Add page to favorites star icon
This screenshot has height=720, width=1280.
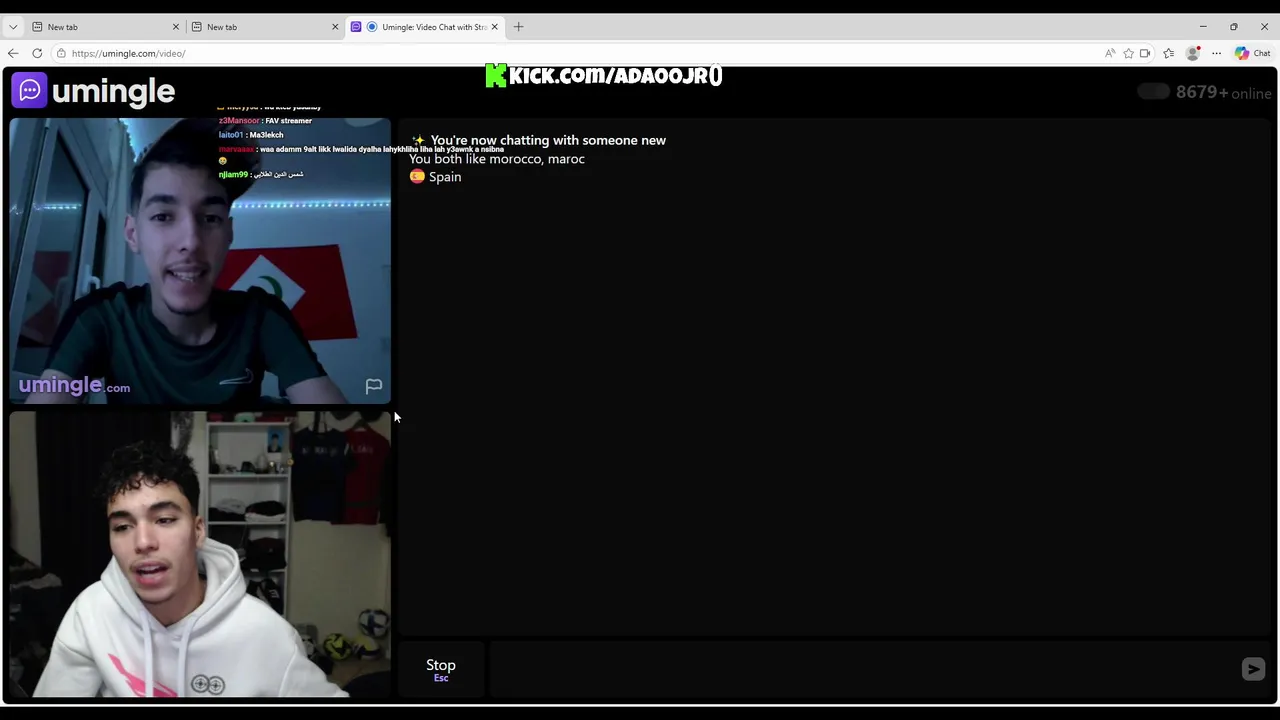(1128, 53)
